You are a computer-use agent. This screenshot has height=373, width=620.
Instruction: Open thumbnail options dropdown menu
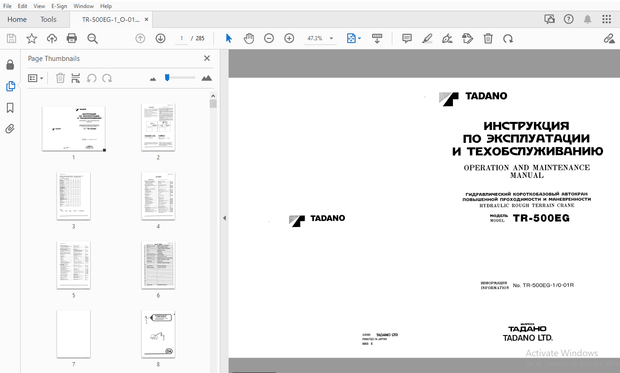[36, 78]
